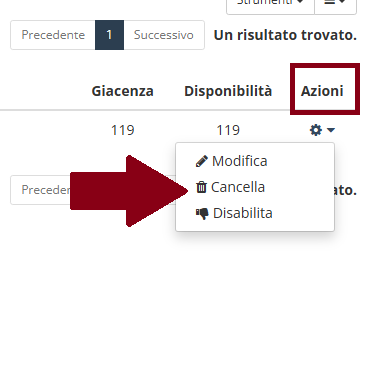Expand the arrow beside the hamburger icon
Image resolution: width=369 pixels, height=371 pixels.
coord(342,2)
